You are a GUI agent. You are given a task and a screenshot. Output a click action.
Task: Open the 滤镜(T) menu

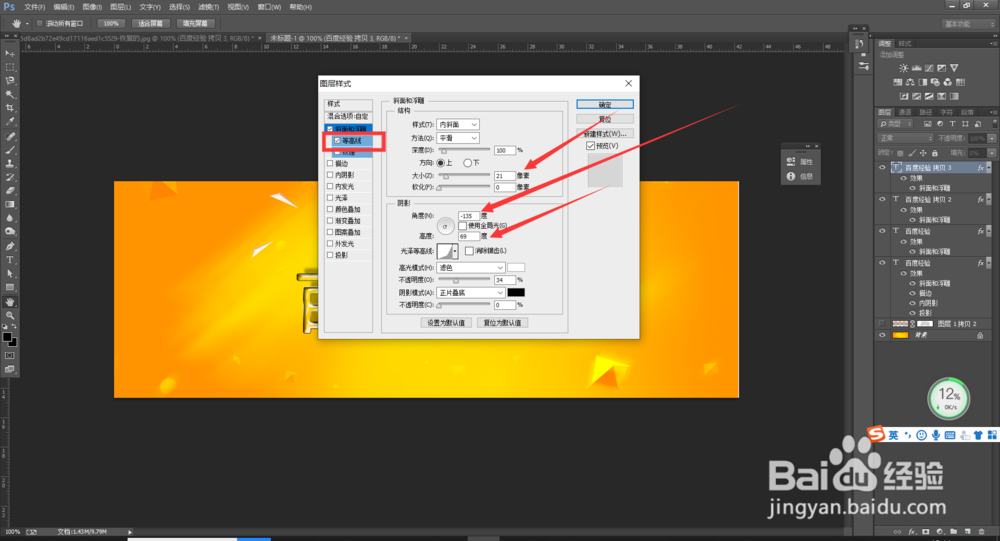click(x=209, y=7)
